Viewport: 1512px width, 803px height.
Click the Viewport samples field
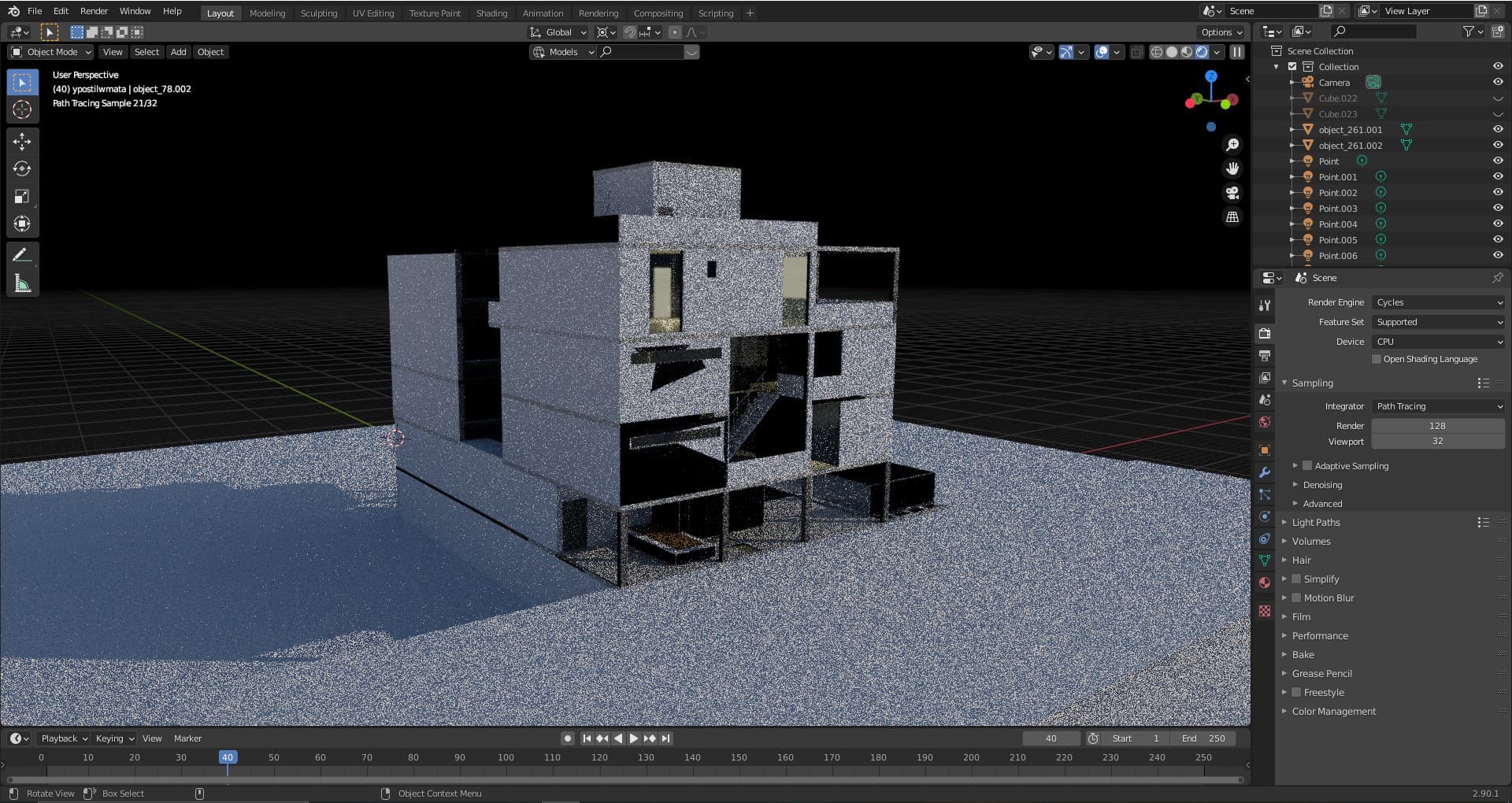[1438, 441]
